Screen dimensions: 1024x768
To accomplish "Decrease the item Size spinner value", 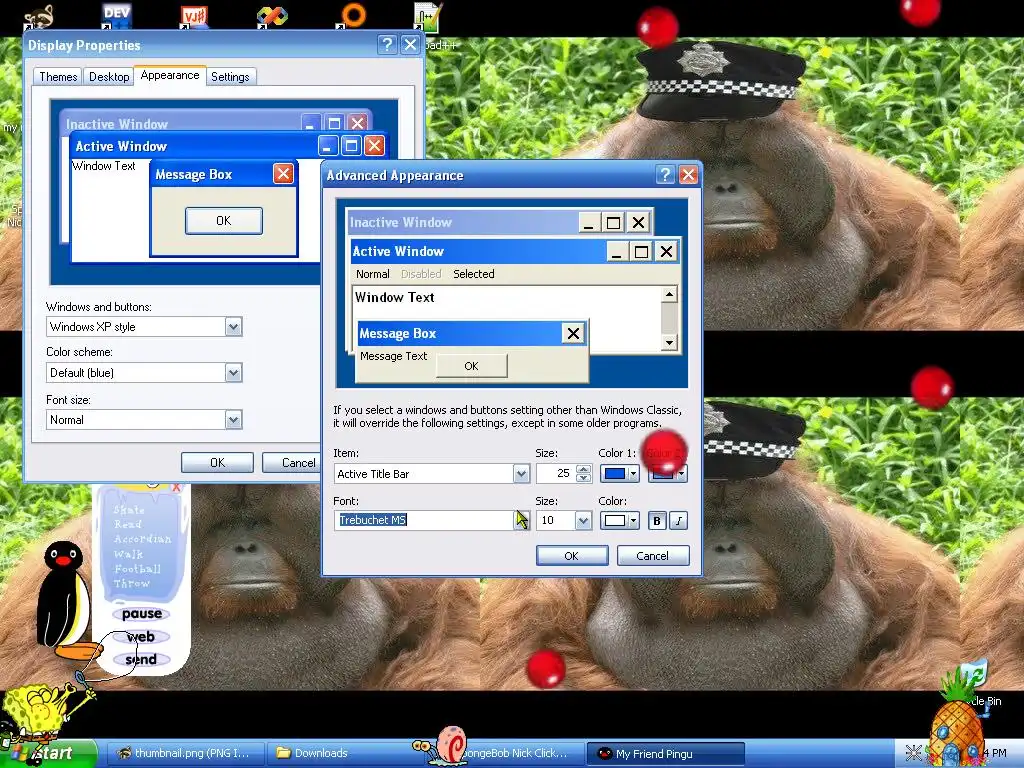I will click(x=584, y=478).
